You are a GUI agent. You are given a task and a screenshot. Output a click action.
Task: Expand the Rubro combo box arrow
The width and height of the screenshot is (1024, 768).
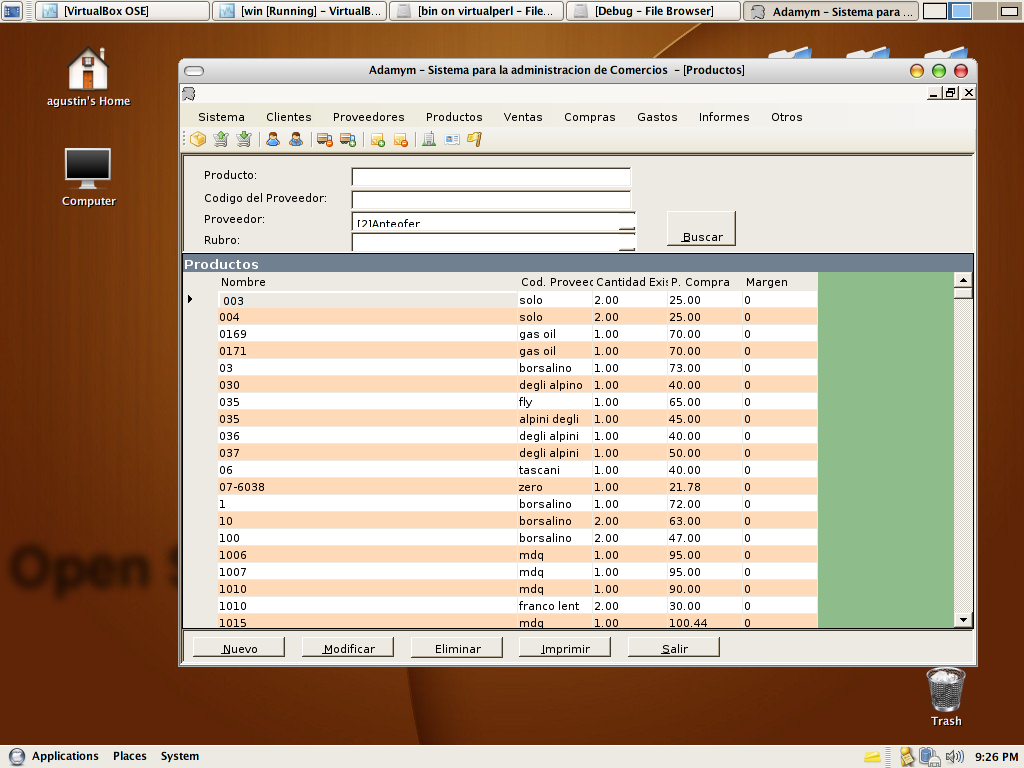point(626,242)
